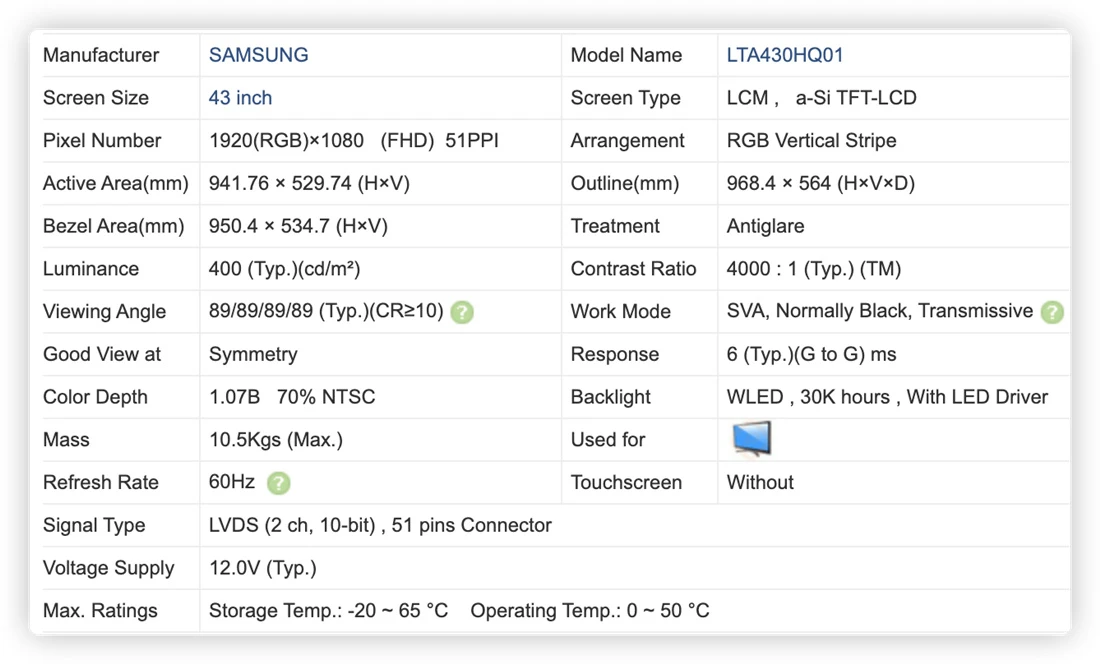Click the Pixel Number label
This screenshot has height=664, width=1100.
102,141
